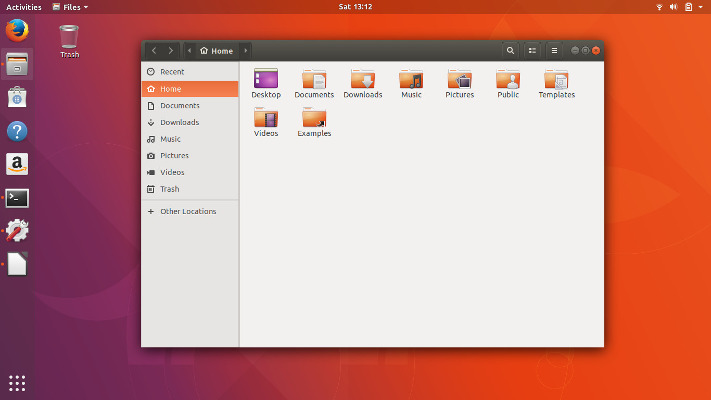711x400 pixels.
Task: Launch Amazon from the dock
Action: 17,164
